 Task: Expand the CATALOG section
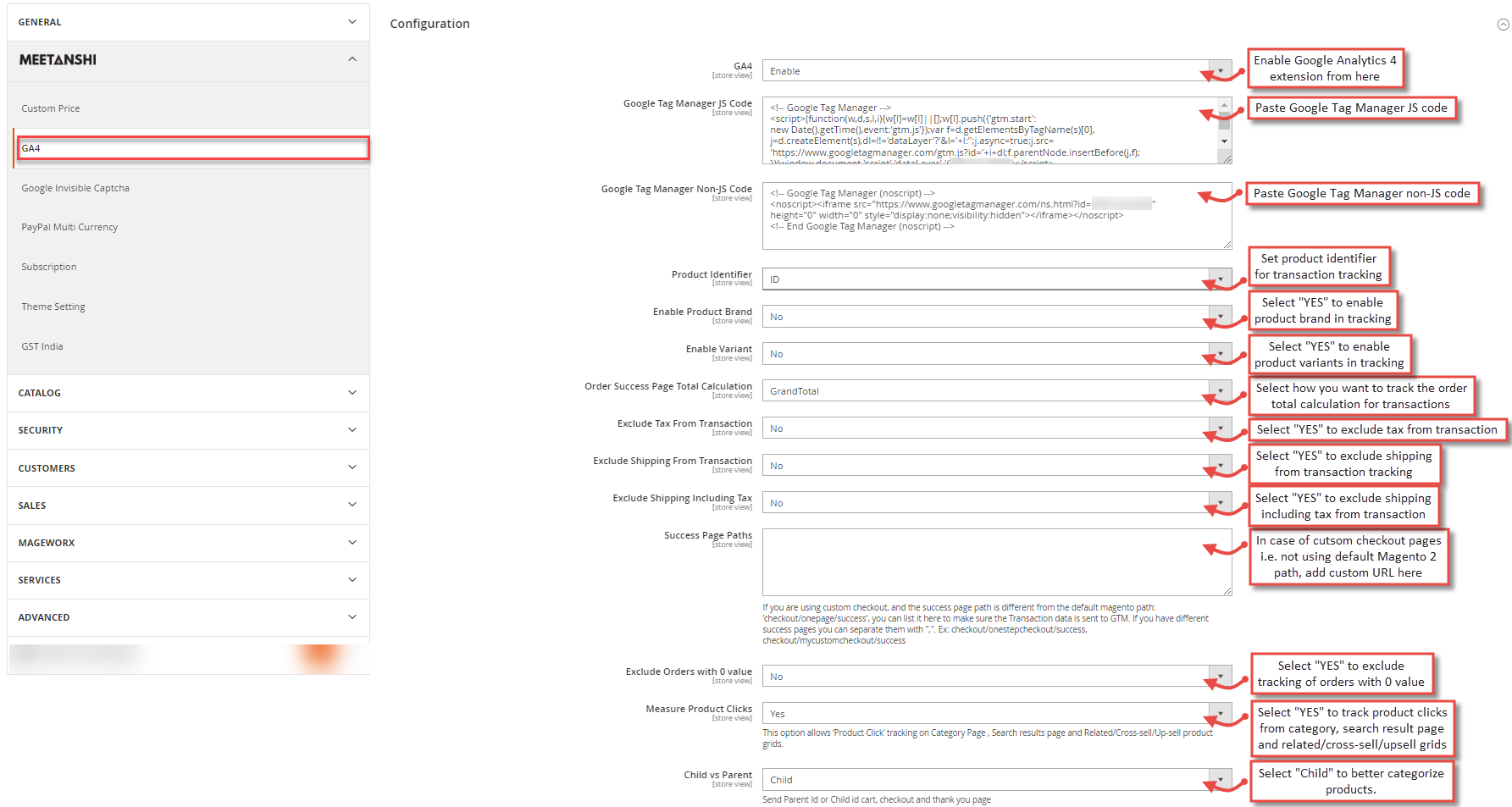tap(188, 393)
